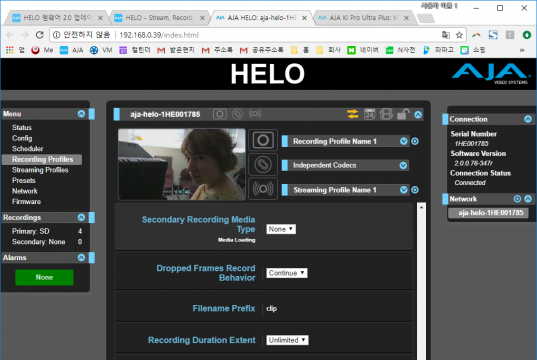Screen dimensions: 537x360
Task: Click the small record icon in device header
Action: (x=220, y=114)
